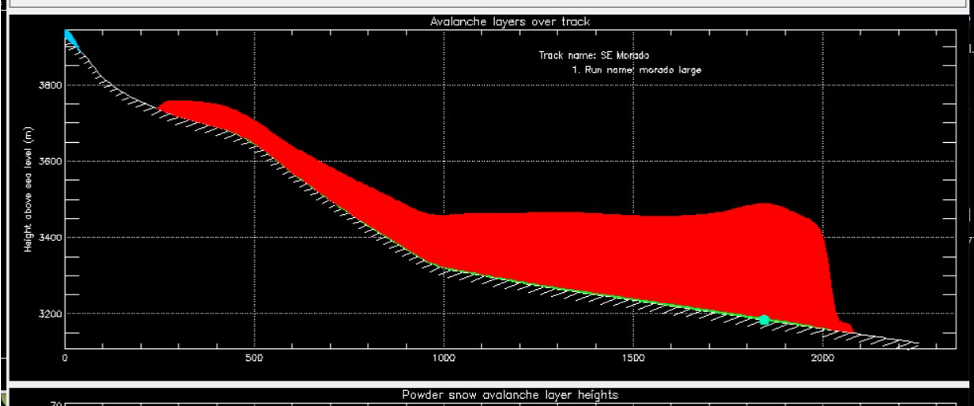Click the 'Height above sea level (m)' axis label
Viewport: 974px width, 406px height.
(32, 196)
